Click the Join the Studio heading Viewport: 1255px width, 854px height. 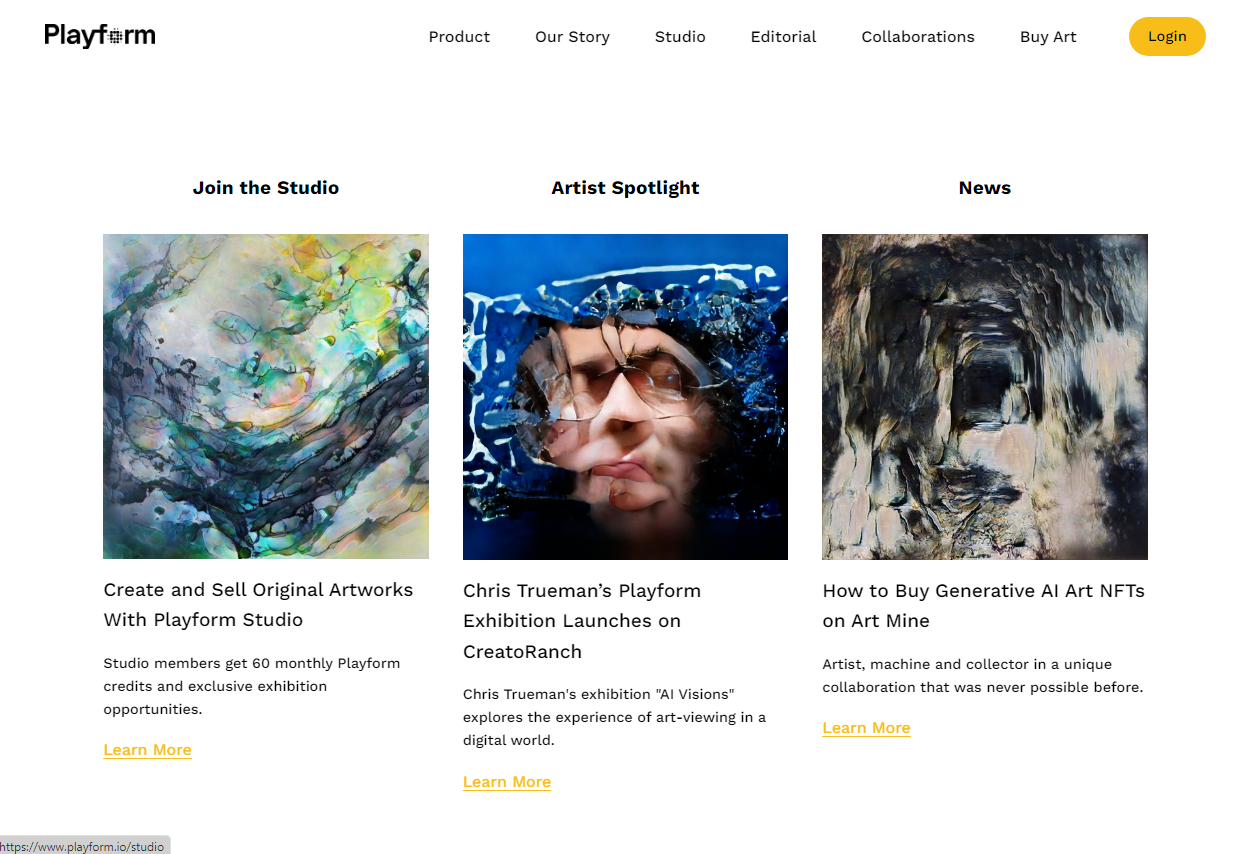tap(266, 188)
